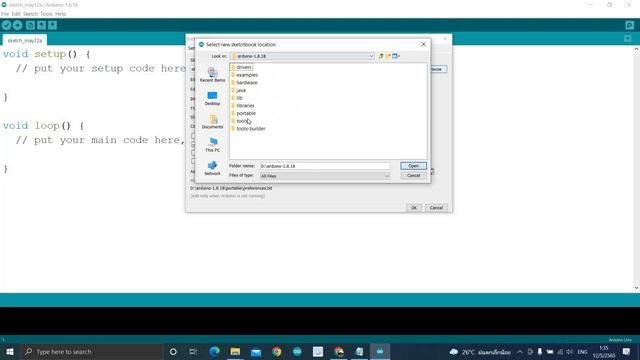Click the volume icon in system tray
Screen dimensions: 640x360
pyautogui.click(x=569, y=351)
